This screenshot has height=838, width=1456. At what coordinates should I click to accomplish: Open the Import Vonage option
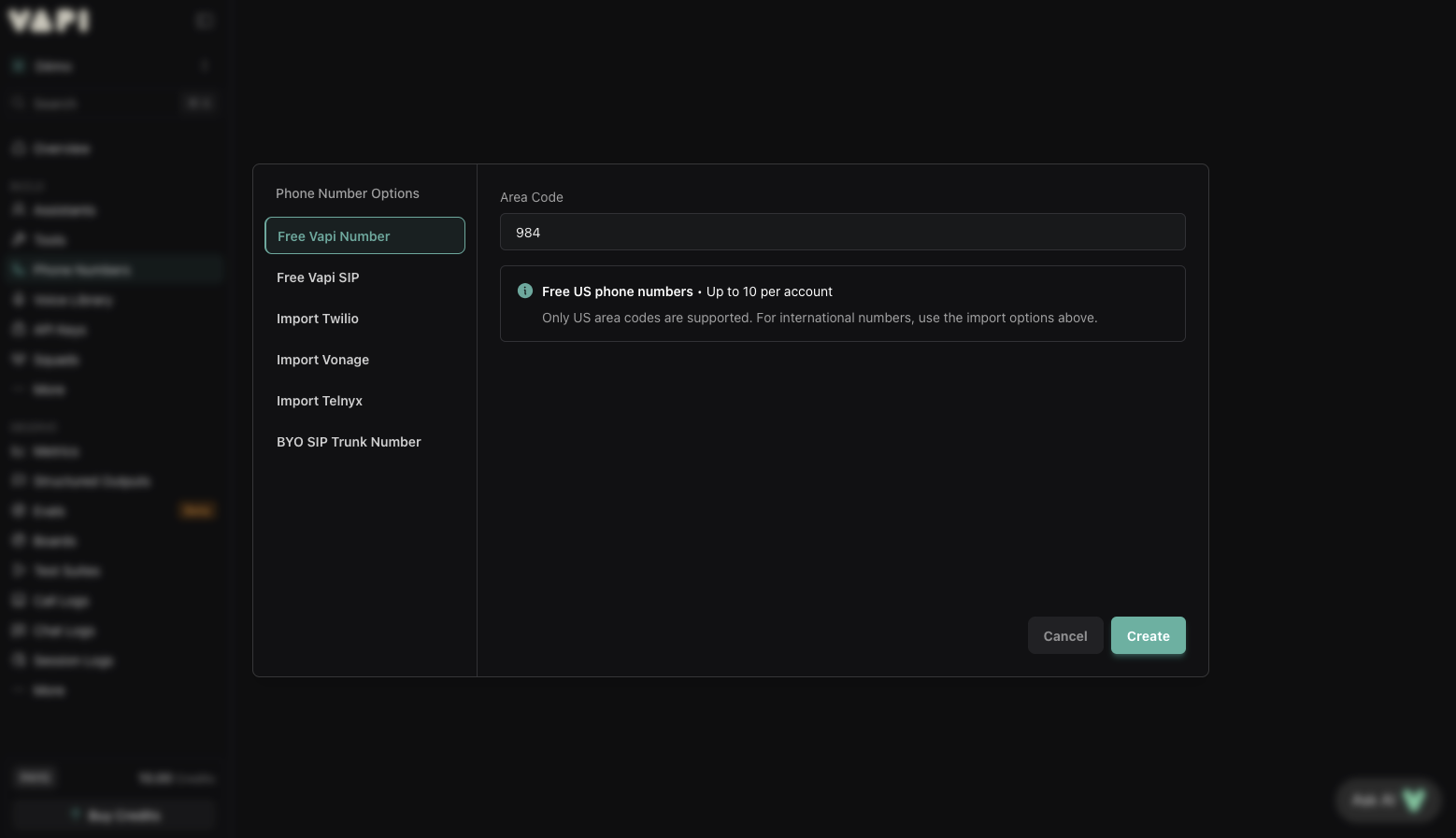(364, 359)
